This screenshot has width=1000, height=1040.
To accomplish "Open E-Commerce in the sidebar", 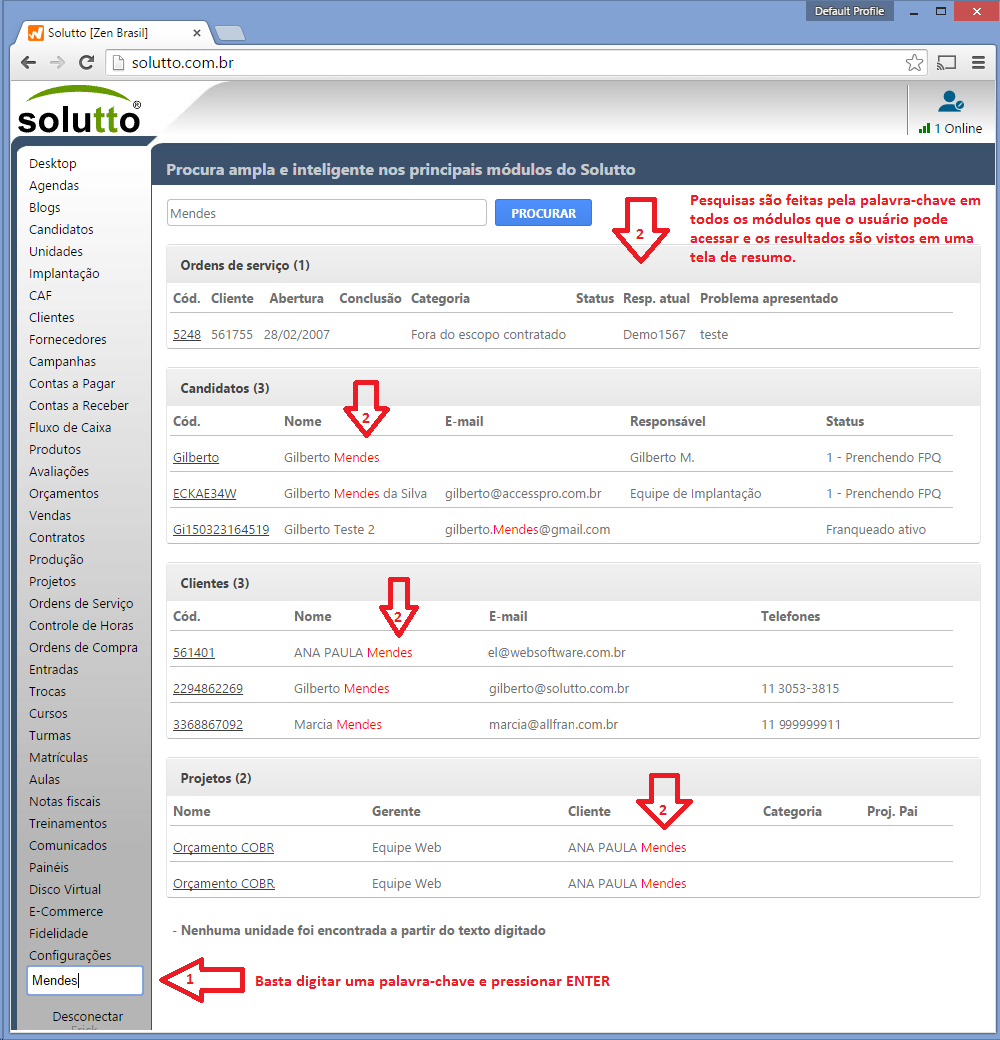I will [x=66, y=911].
